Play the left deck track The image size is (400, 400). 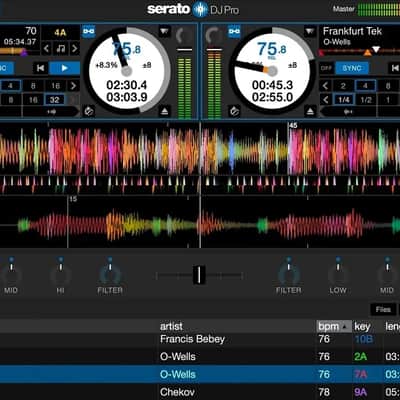point(64,68)
